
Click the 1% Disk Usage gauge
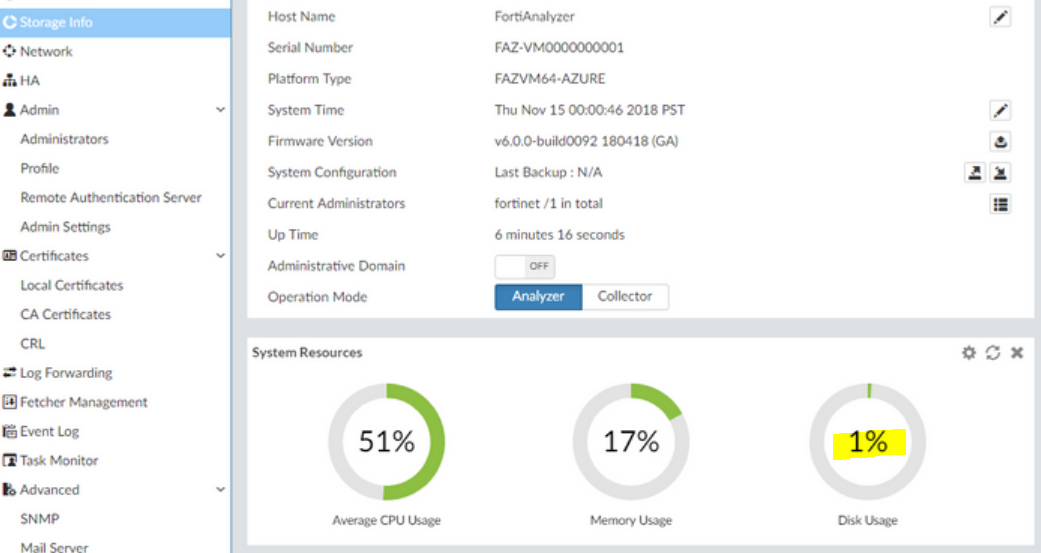point(868,441)
